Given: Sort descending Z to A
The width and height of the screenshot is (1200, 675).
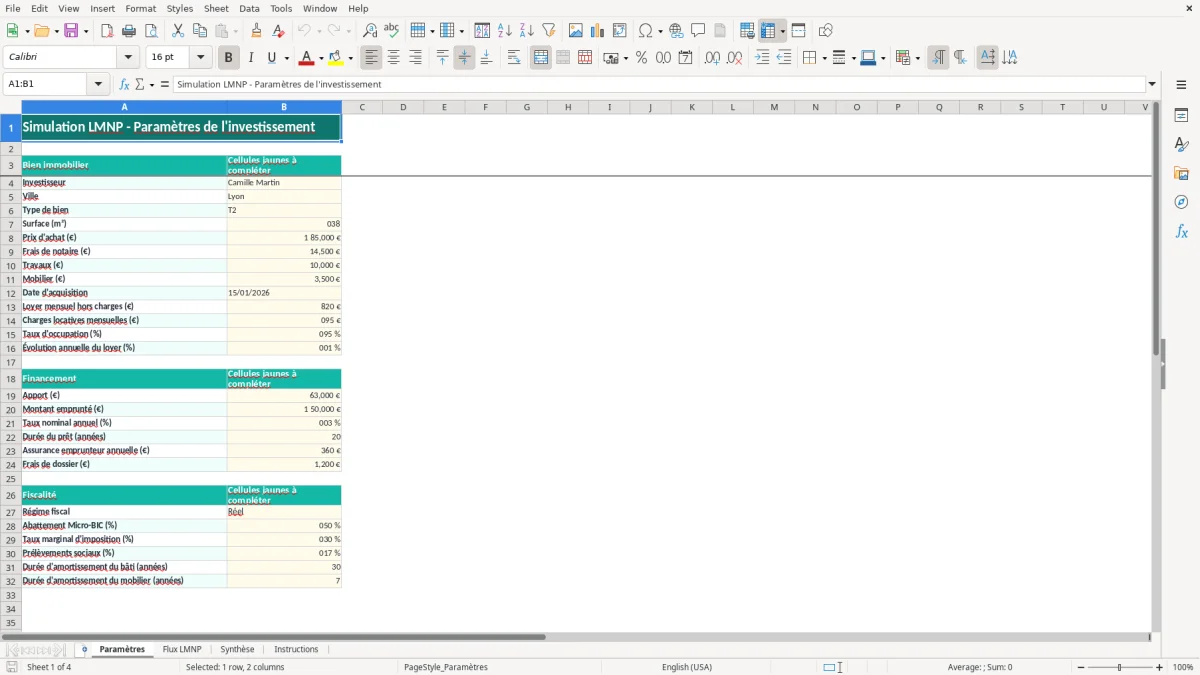Looking at the screenshot, I should pyautogui.click(x=526, y=31).
